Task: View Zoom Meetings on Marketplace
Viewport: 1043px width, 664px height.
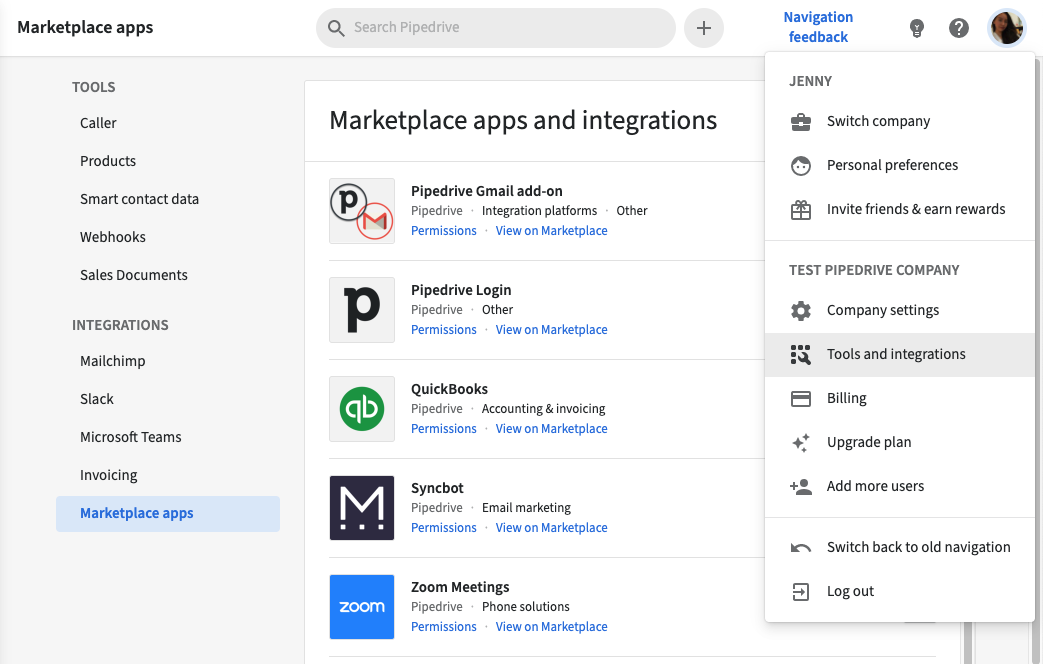Action: pos(551,627)
